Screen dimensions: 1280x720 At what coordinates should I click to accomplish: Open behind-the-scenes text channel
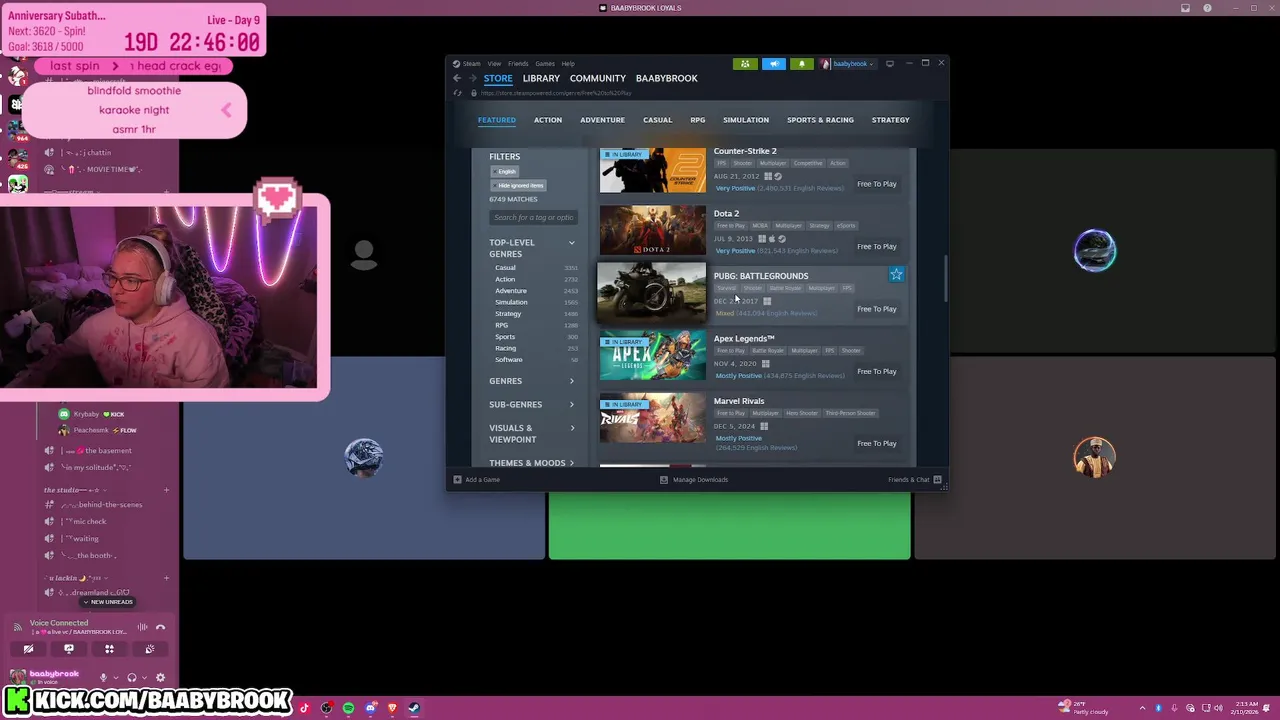tap(103, 504)
